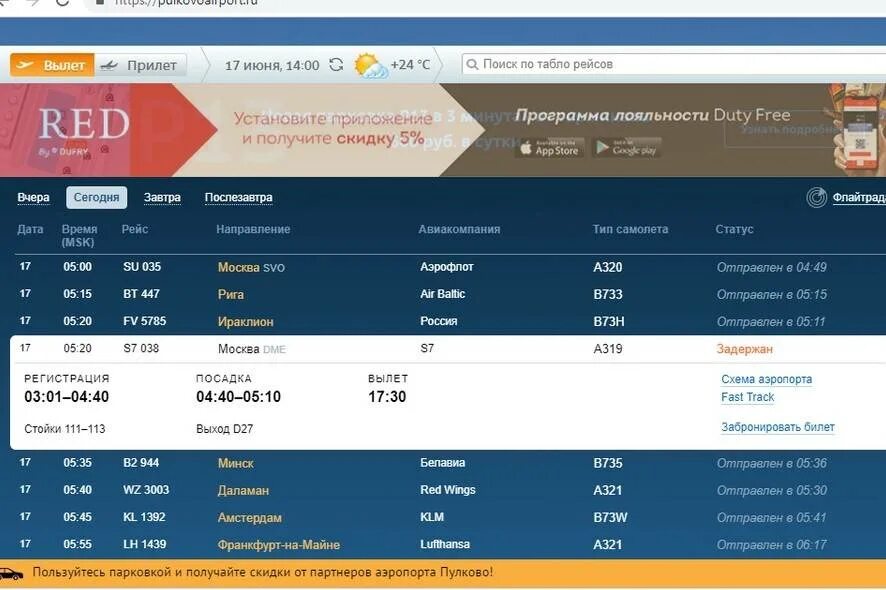Click the car icon in parking banner

(12, 575)
